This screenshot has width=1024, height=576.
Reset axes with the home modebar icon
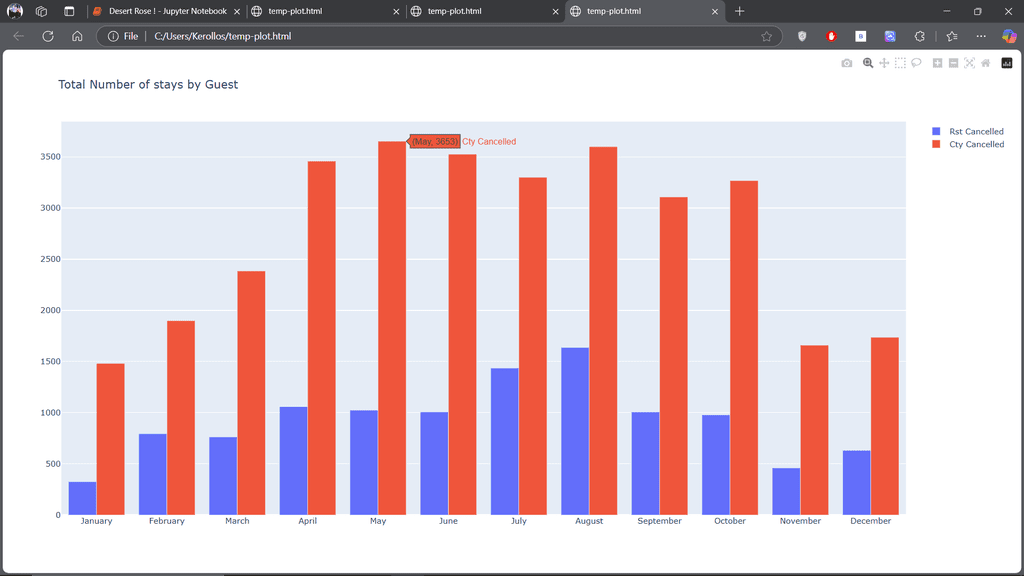(985, 63)
